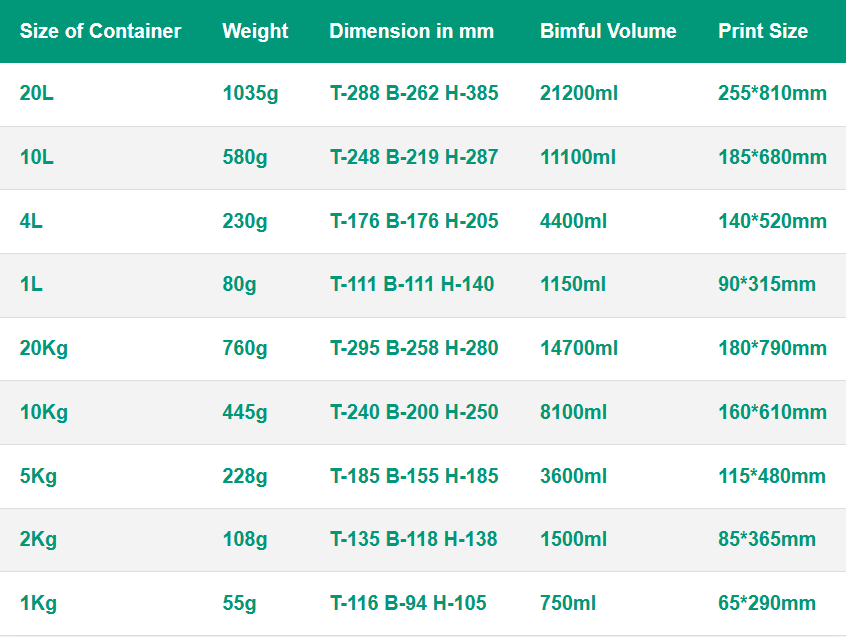846x637 pixels.
Task: Click the Dimension in mm header
Action: pyautogui.click(x=412, y=31)
